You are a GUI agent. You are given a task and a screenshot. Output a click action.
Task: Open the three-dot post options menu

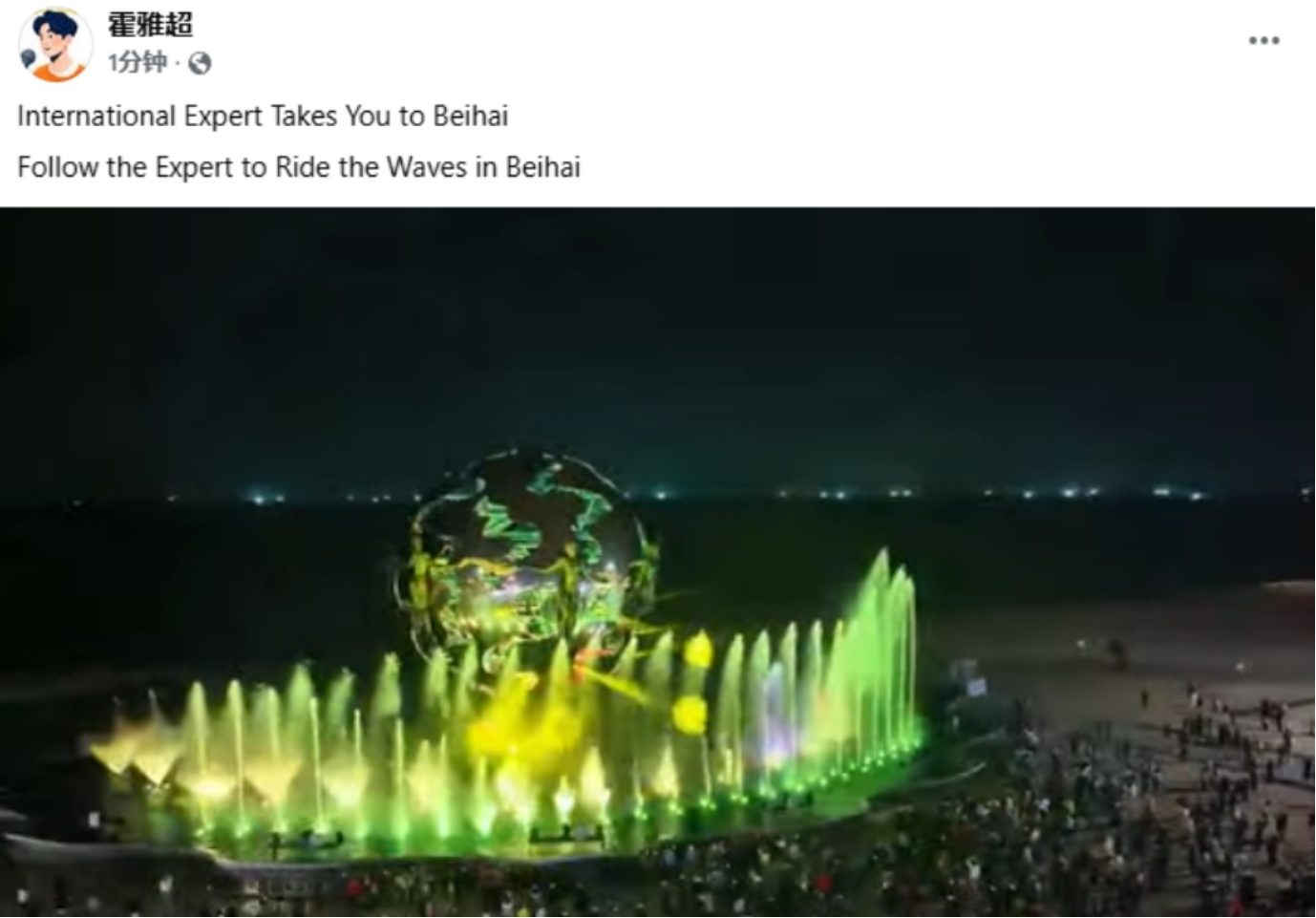pos(1263,40)
